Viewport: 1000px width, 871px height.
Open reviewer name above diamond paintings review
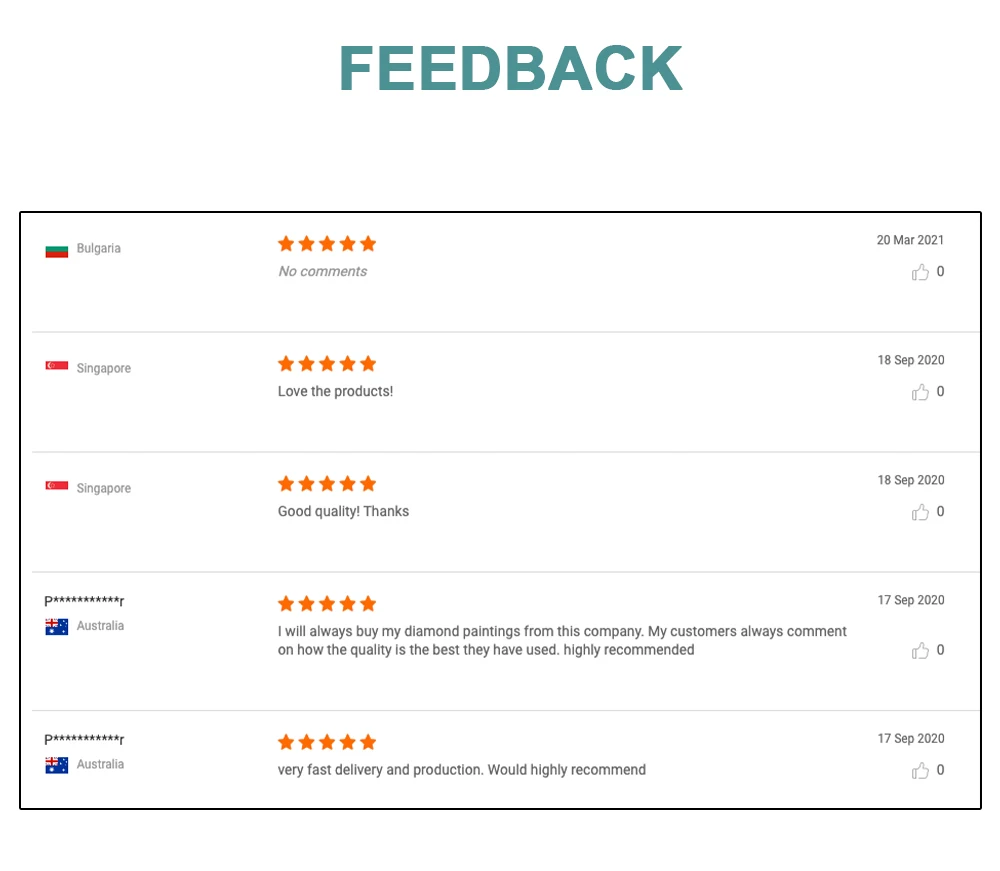pos(84,601)
